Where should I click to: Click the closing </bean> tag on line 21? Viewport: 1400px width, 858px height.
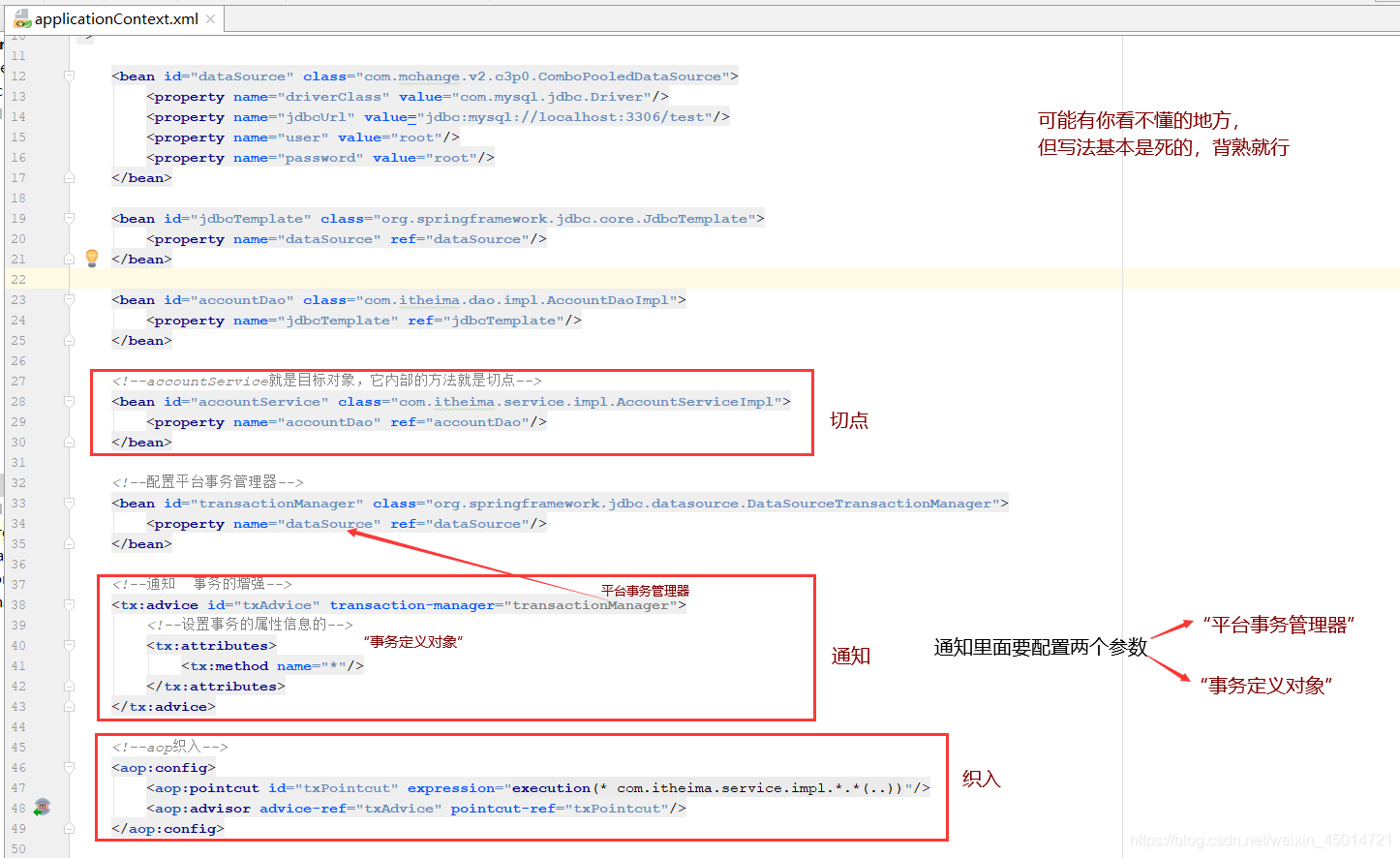tap(141, 260)
